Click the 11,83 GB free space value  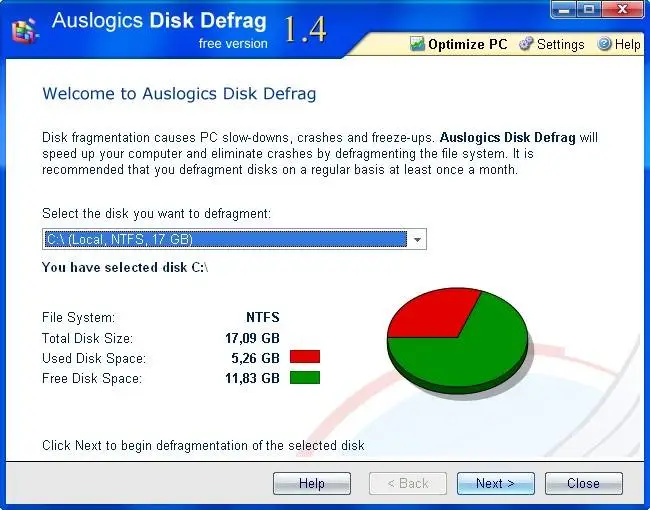click(252, 378)
